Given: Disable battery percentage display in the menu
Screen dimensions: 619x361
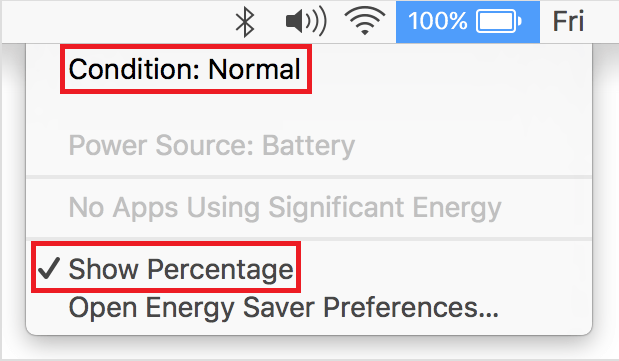Looking at the screenshot, I should point(166,269).
